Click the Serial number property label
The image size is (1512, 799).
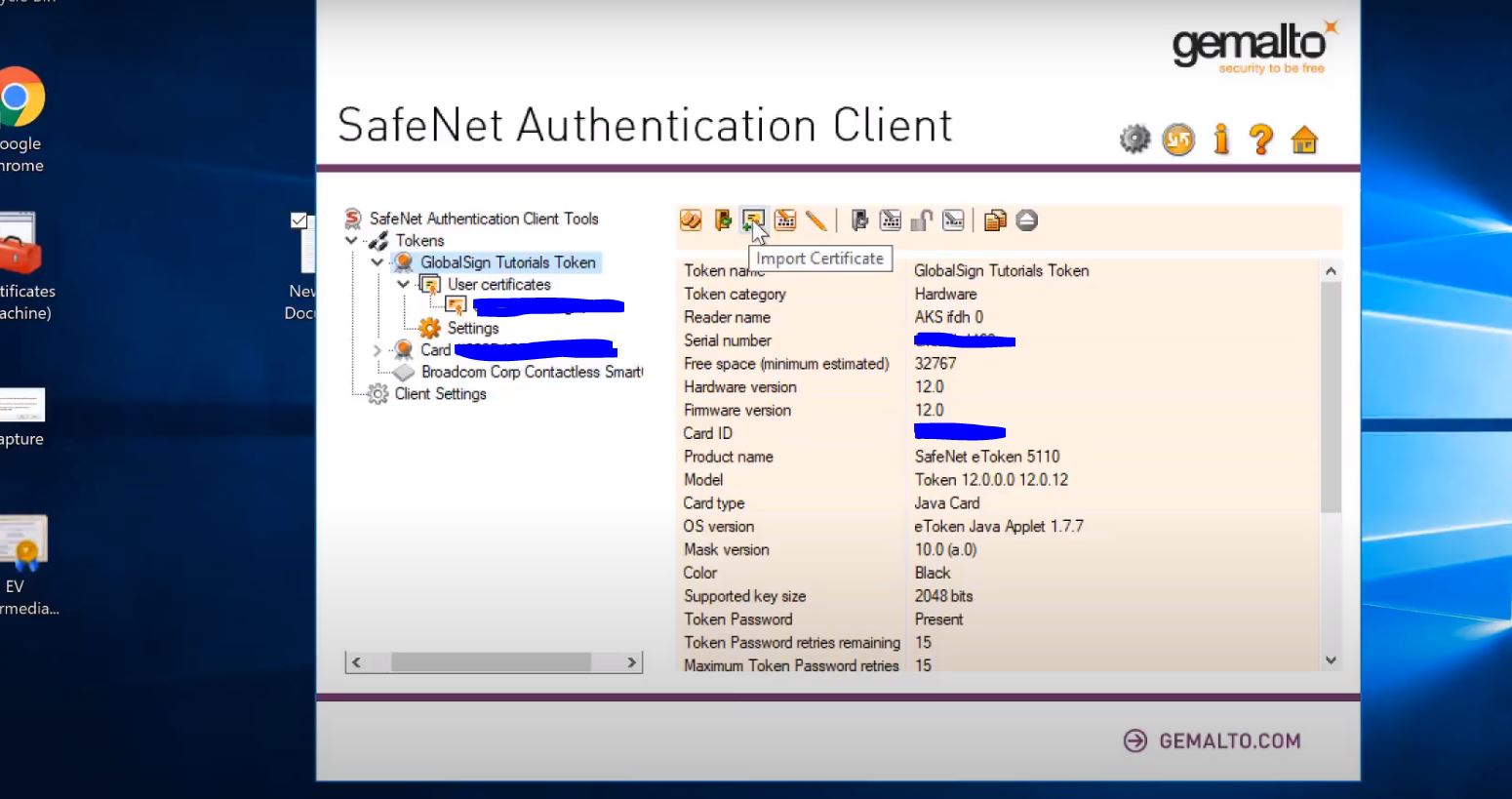tap(727, 340)
